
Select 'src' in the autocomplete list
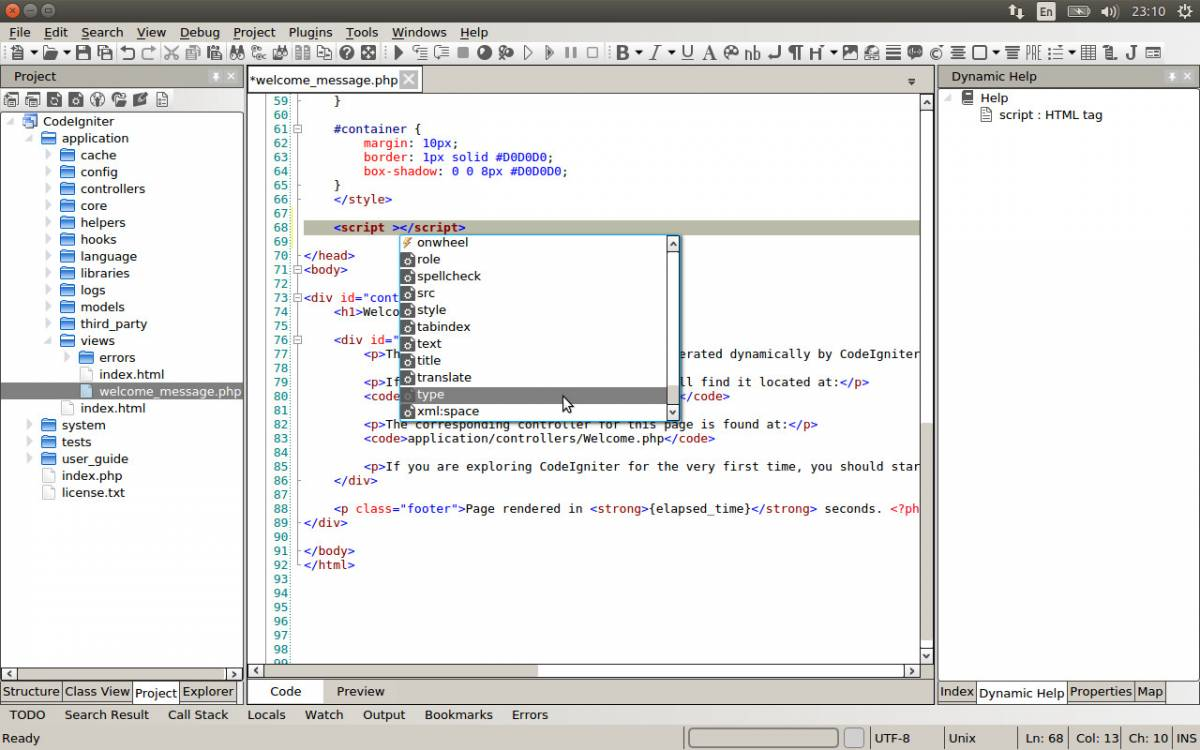pyautogui.click(x=532, y=293)
